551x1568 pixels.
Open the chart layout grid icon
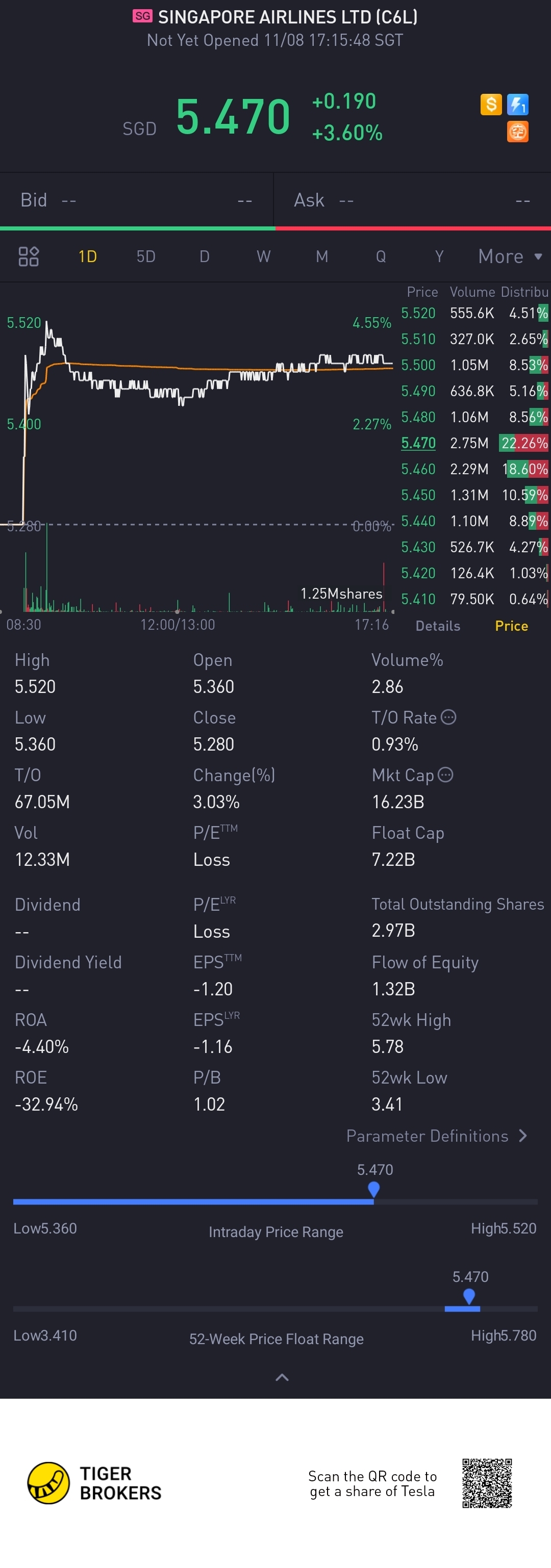pos(29,256)
